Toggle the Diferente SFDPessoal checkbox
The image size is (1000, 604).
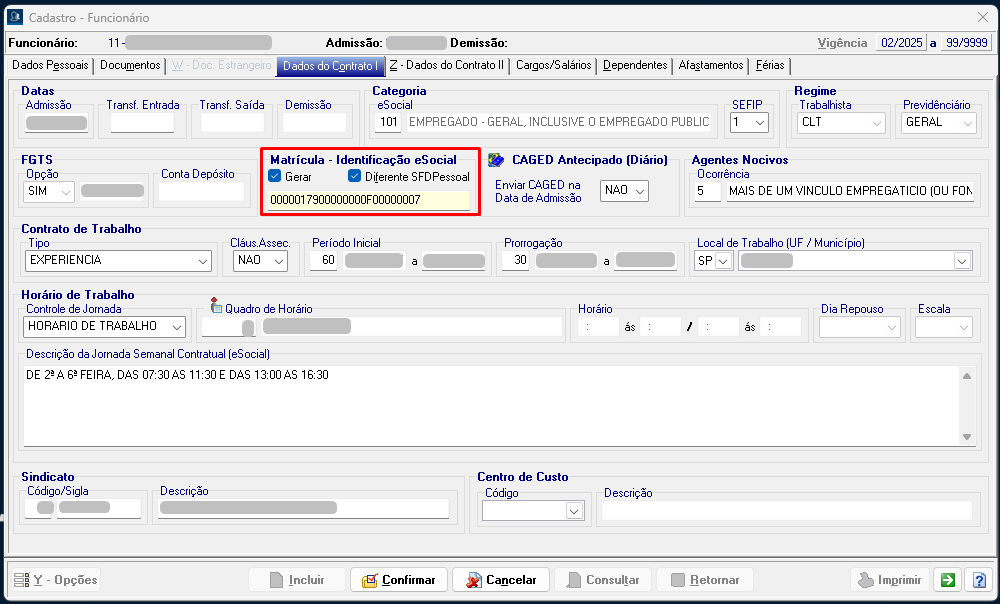point(355,177)
